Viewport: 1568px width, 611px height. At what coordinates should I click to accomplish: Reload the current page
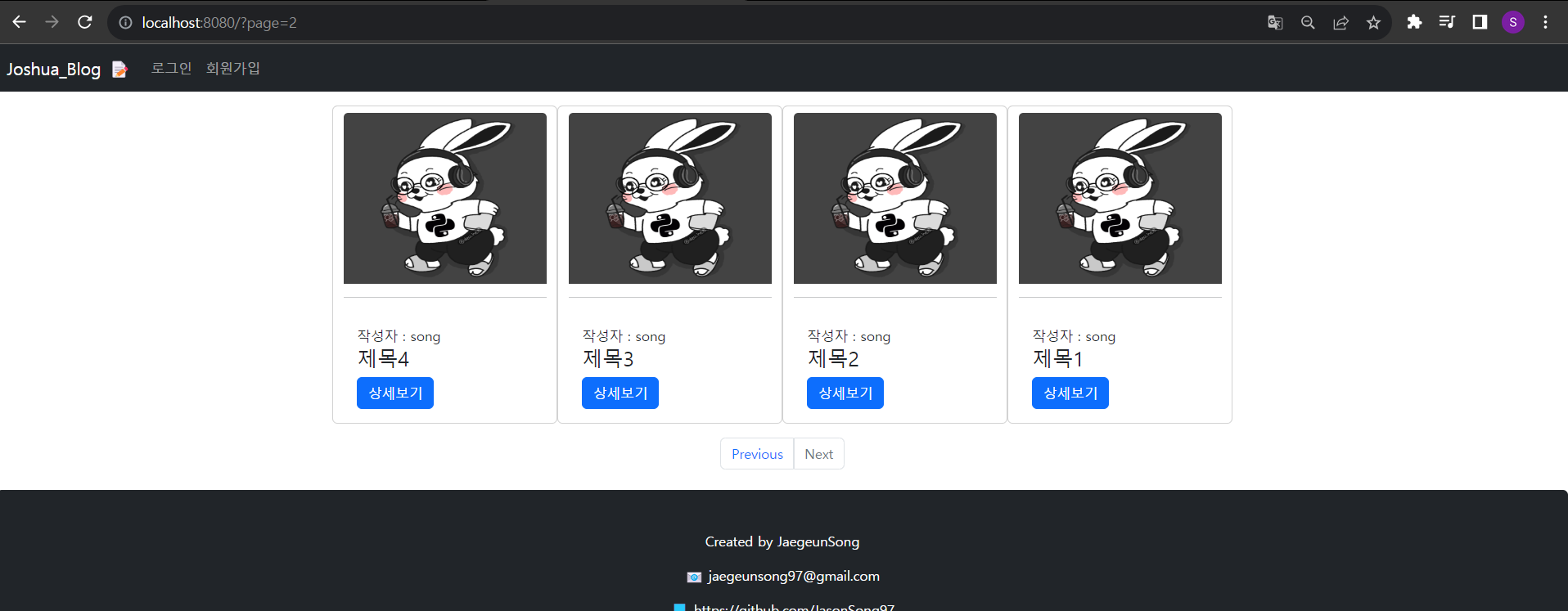(x=84, y=22)
